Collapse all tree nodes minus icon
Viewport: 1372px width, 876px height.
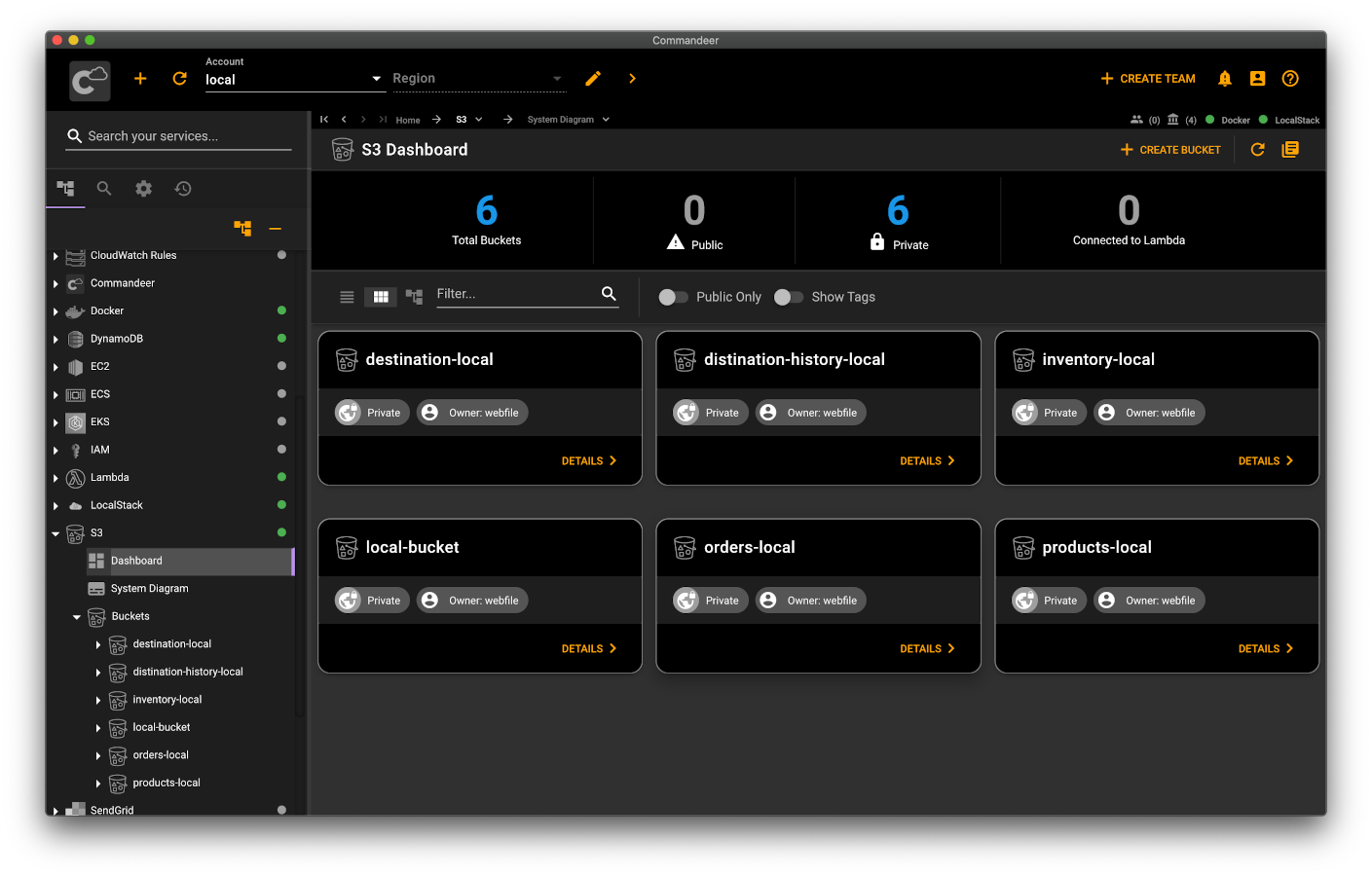[x=276, y=229]
